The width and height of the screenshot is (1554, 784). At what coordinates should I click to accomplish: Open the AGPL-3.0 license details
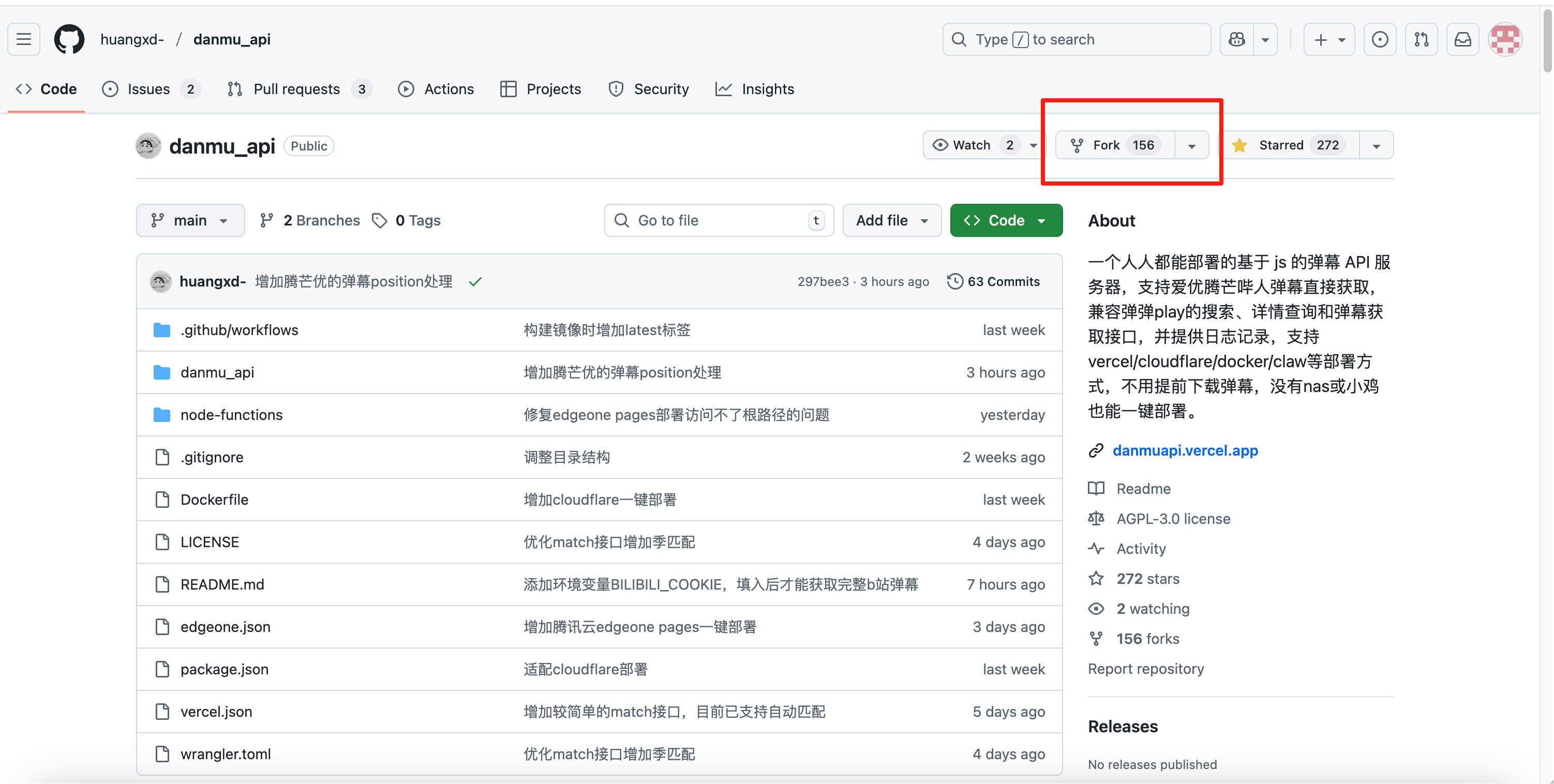click(1173, 518)
